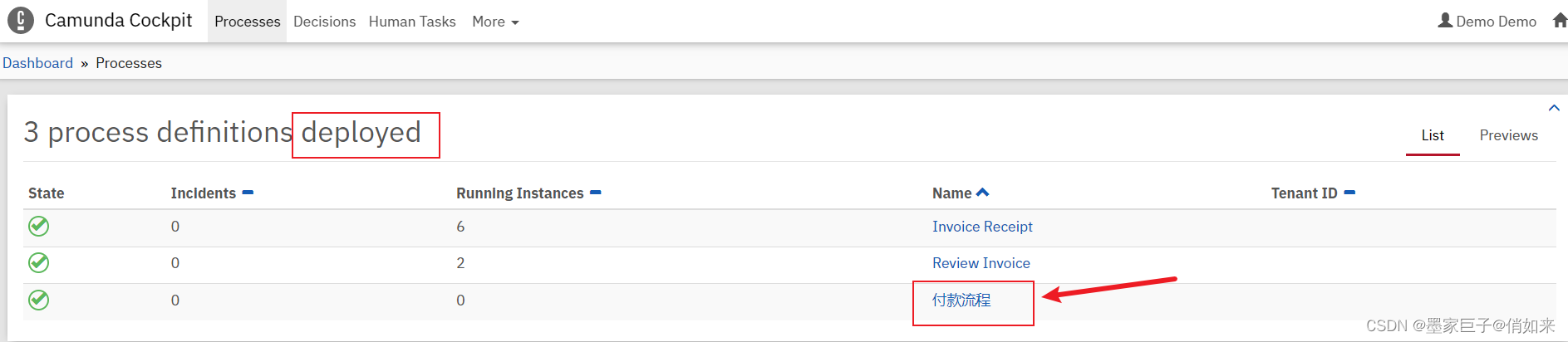Screen dimensions: 1568x342
Task: Go to Human Tasks page
Action: 412,22
